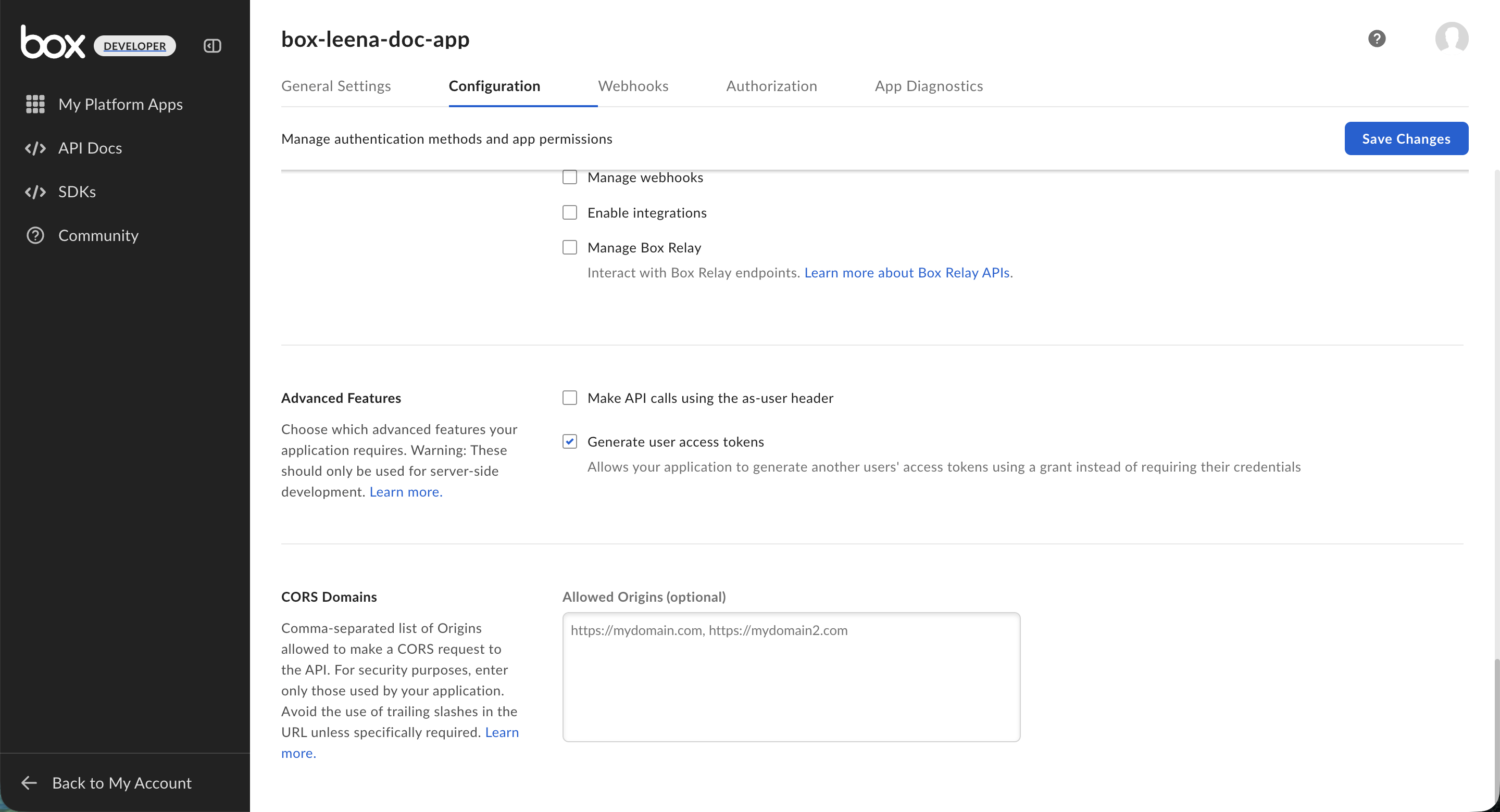Open the user profile avatar menu
The height and width of the screenshot is (812, 1500).
click(1451, 39)
